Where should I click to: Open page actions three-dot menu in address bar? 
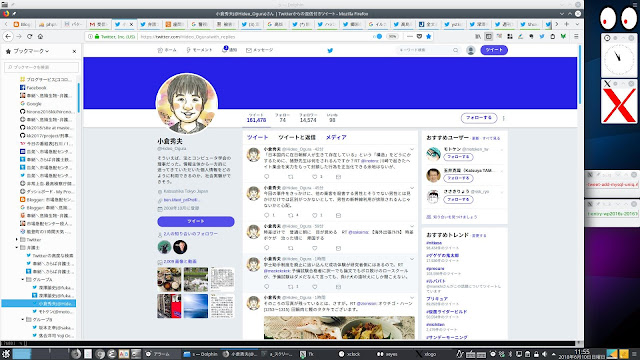[x=410, y=36]
